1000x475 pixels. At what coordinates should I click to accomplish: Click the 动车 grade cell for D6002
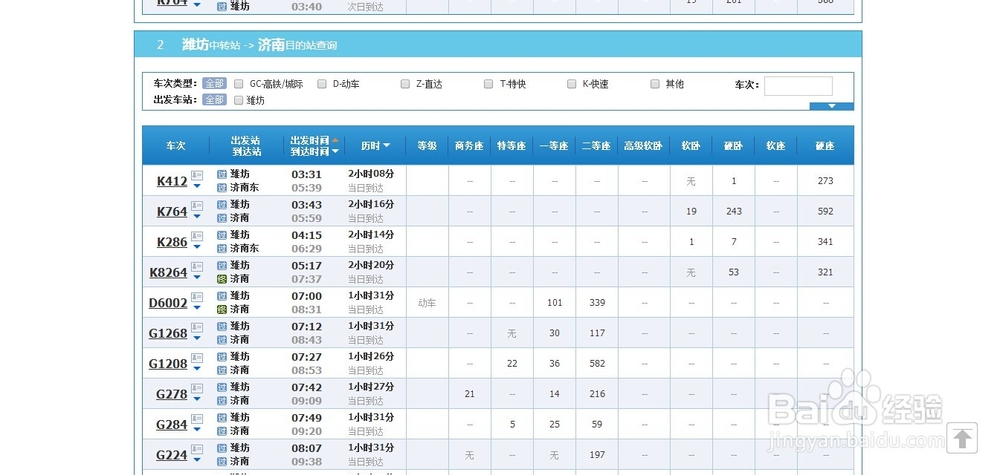pos(427,303)
